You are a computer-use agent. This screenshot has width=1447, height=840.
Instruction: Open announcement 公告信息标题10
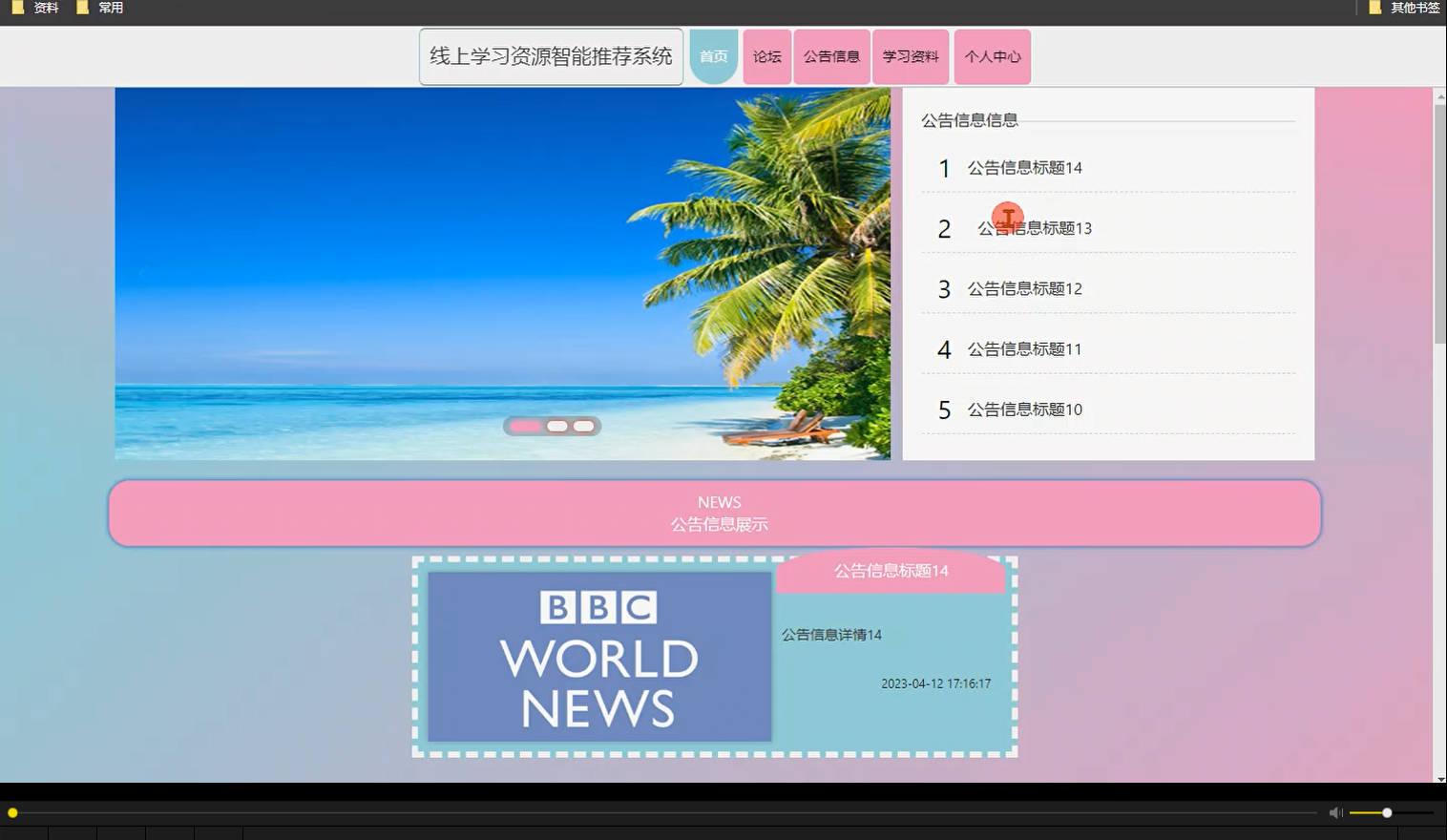[x=1024, y=409]
